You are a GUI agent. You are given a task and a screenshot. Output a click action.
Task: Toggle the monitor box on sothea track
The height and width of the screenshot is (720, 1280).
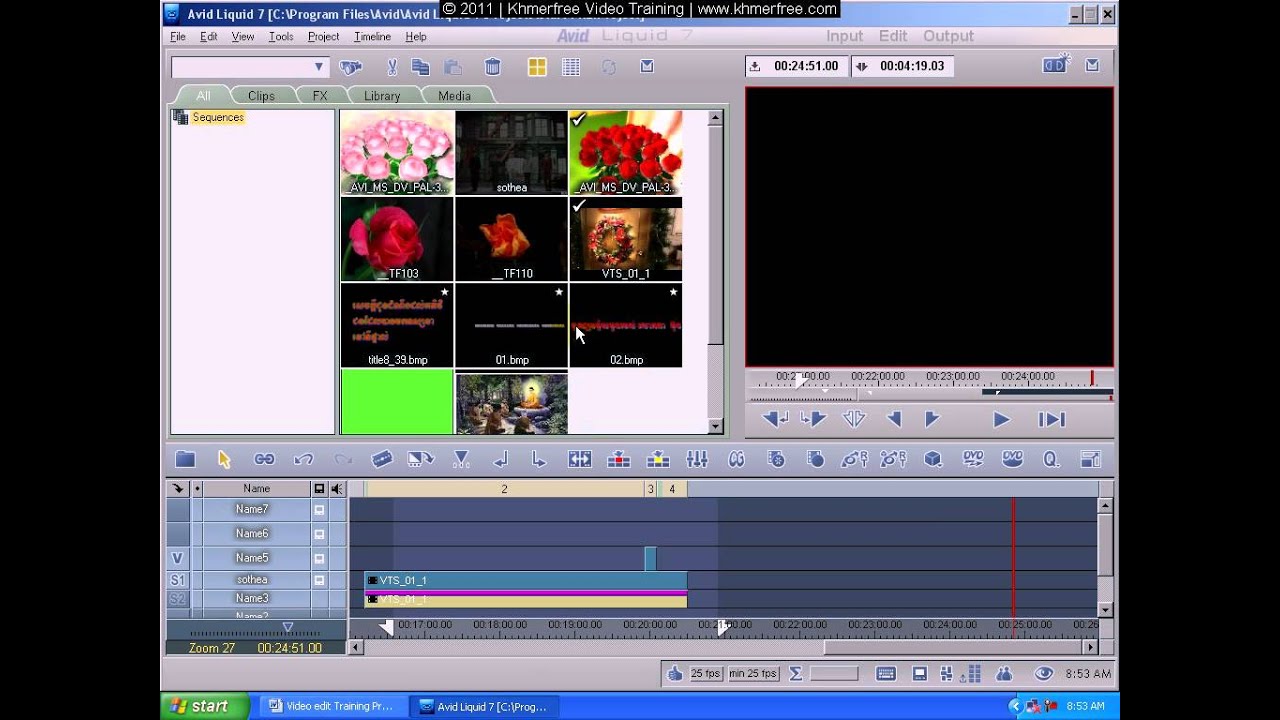point(319,580)
